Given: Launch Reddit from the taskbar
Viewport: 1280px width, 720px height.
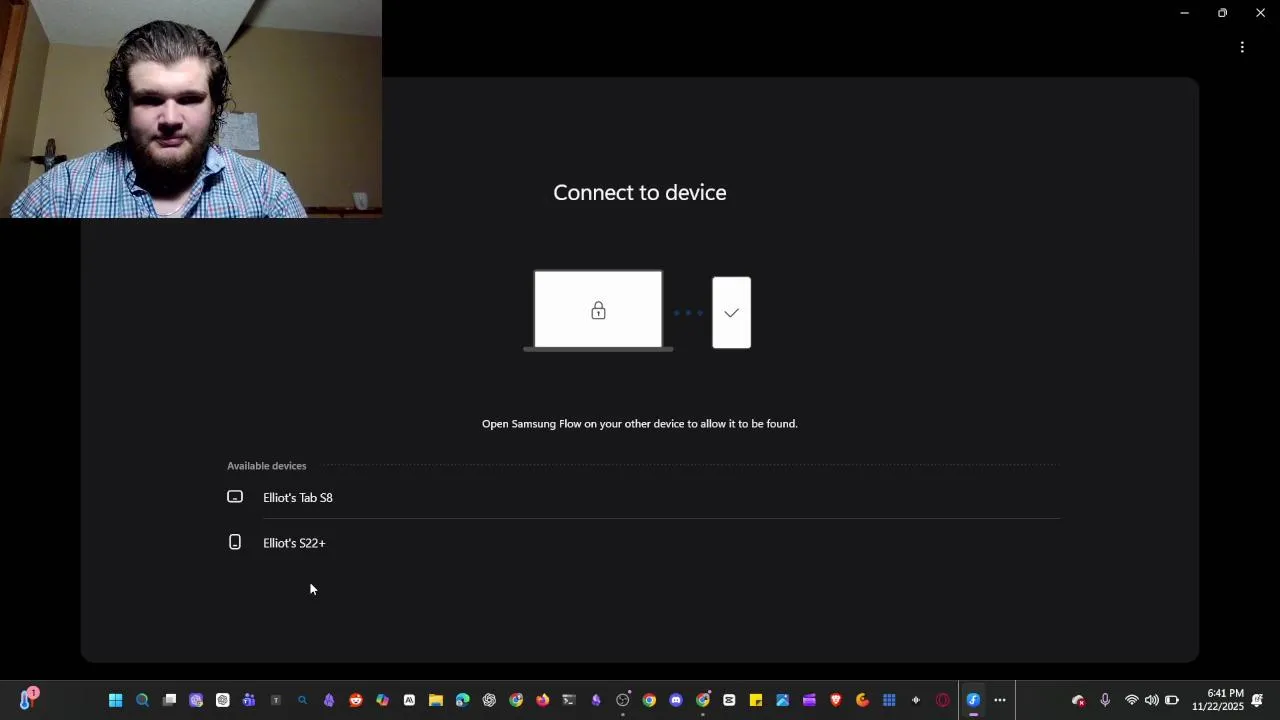Looking at the screenshot, I should click(355, 700).
